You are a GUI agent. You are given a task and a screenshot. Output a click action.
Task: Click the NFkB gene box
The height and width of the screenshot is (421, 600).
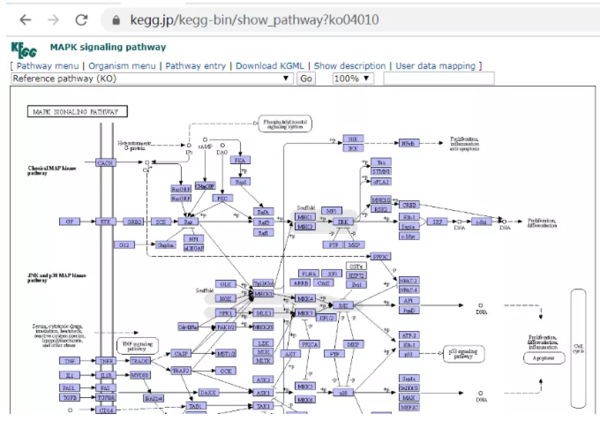408,144
